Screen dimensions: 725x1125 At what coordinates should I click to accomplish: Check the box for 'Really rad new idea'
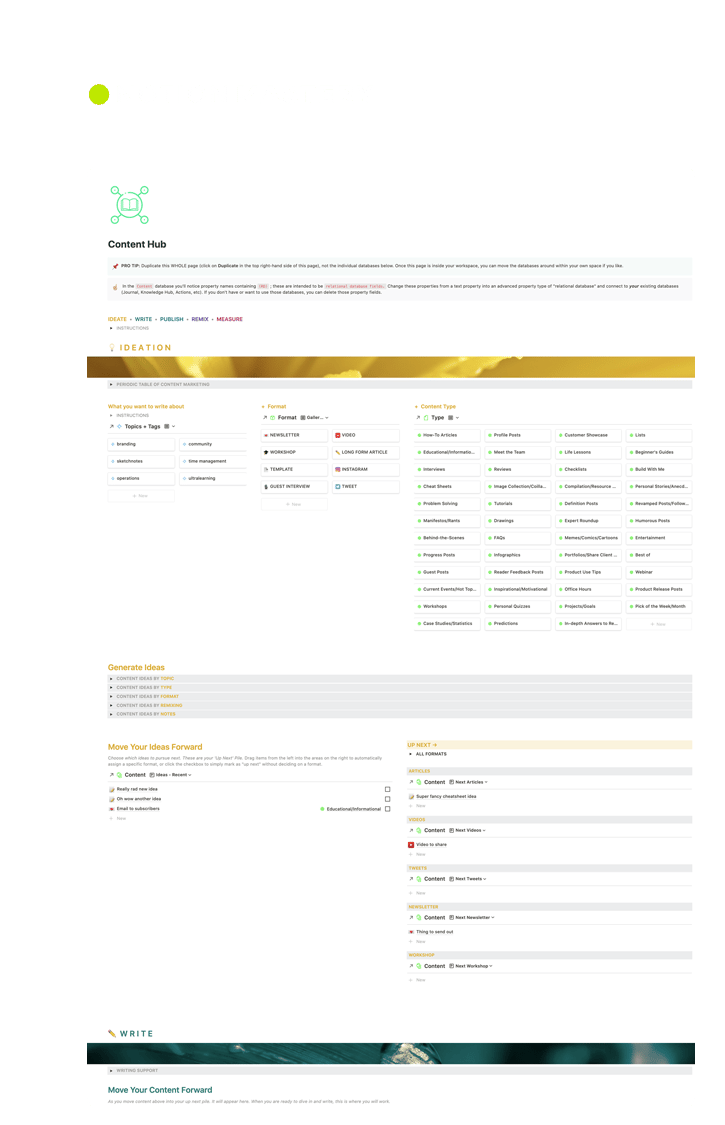388,789
